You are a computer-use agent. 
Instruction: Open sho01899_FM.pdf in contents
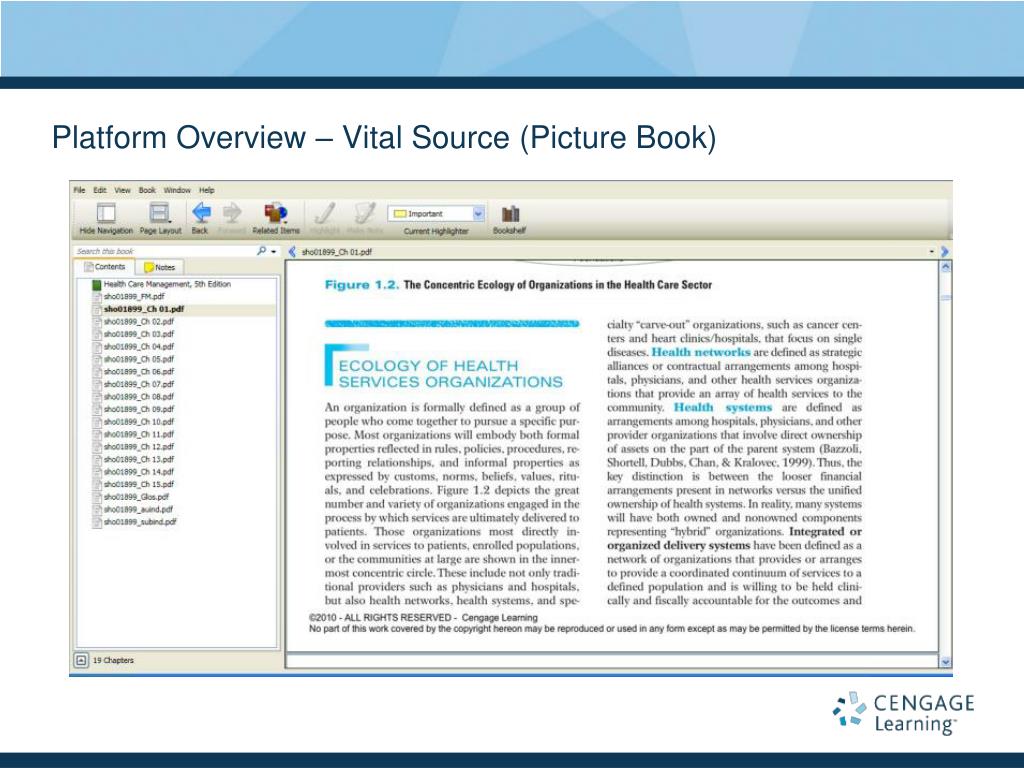click(129, 296)
